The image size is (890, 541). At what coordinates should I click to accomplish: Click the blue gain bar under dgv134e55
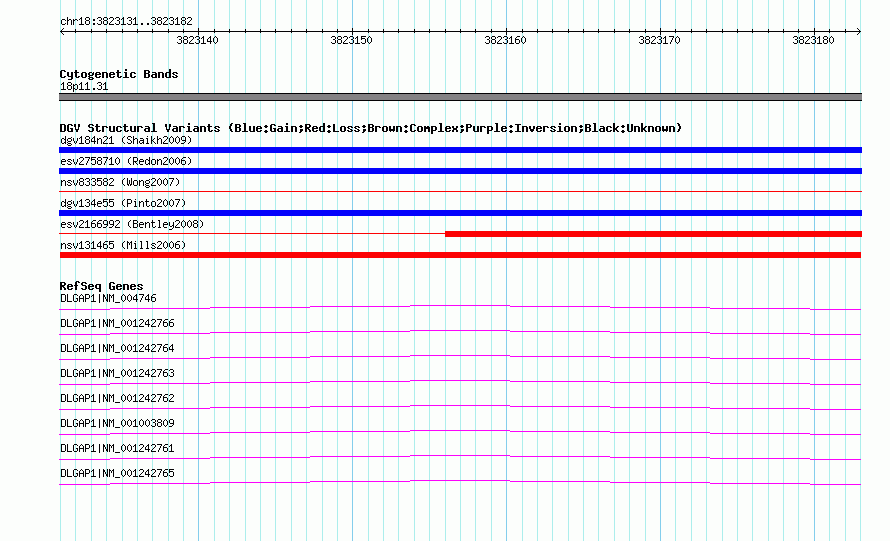[460, 213]
